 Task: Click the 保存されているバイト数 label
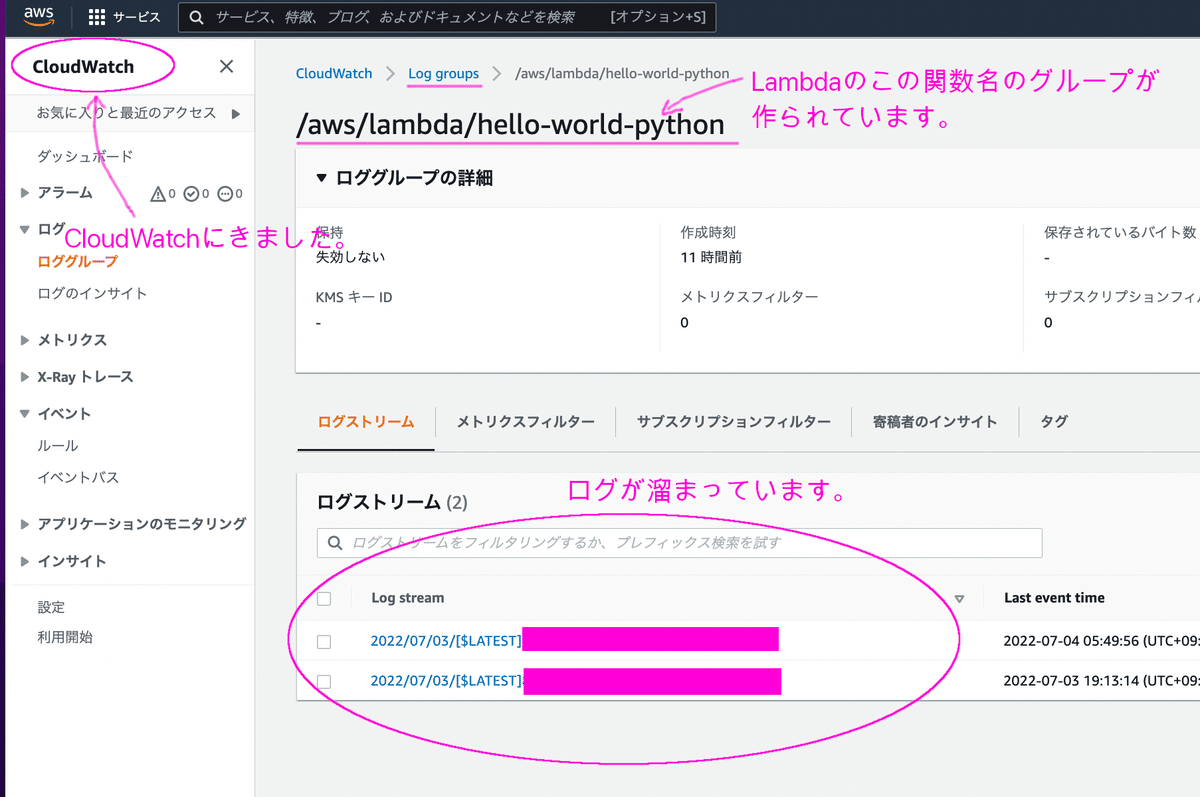(1120, 232)
